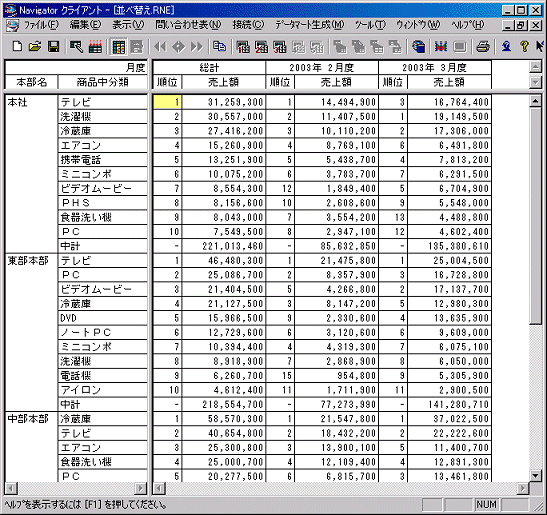Click the context help arrow icon
This screenshot has width=547, height=515.
(539, 46)
